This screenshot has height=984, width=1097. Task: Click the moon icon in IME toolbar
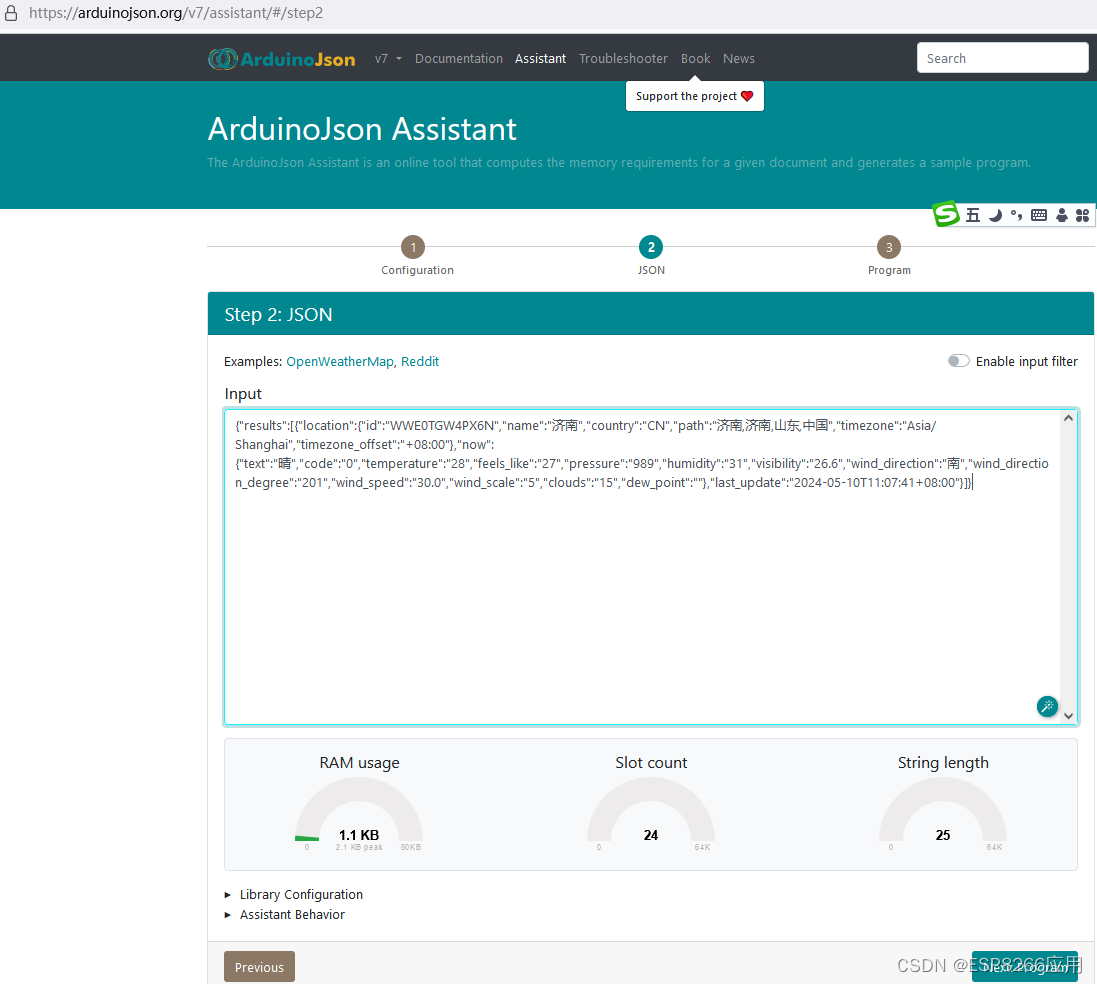pos(995,216)
